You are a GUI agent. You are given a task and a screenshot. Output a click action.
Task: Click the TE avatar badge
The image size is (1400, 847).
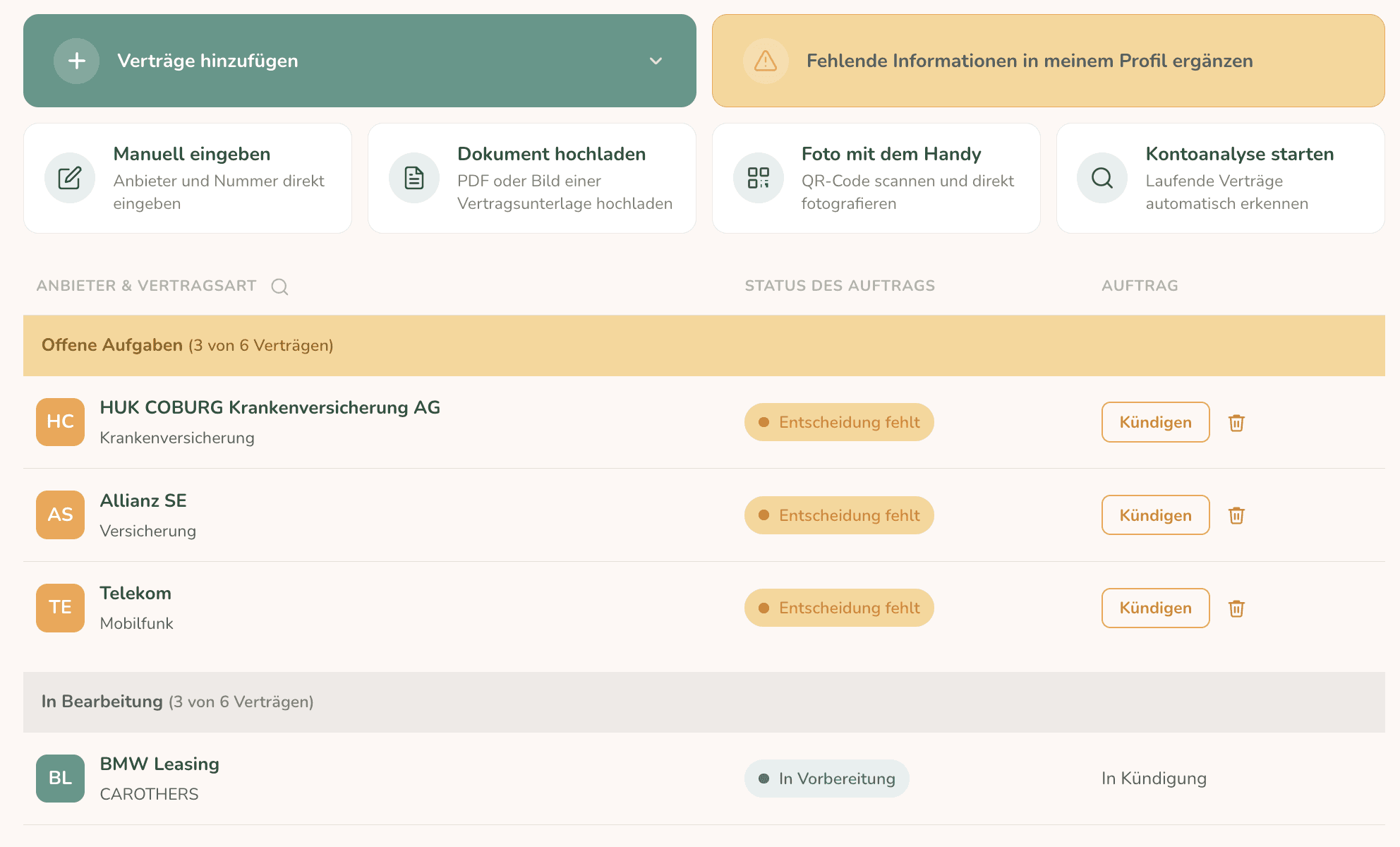[x=60, y=608]
